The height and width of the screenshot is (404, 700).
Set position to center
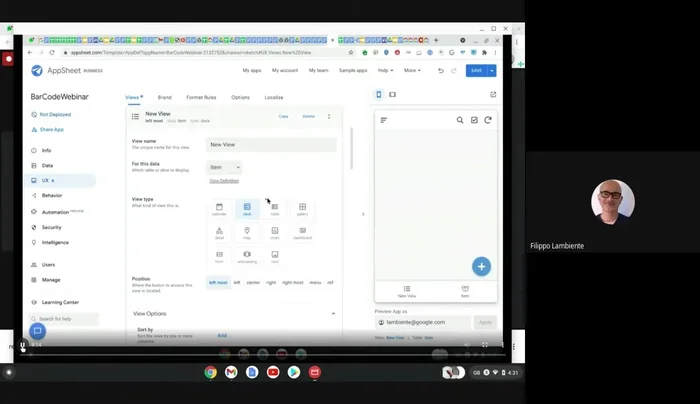click(x=254, y=283)
